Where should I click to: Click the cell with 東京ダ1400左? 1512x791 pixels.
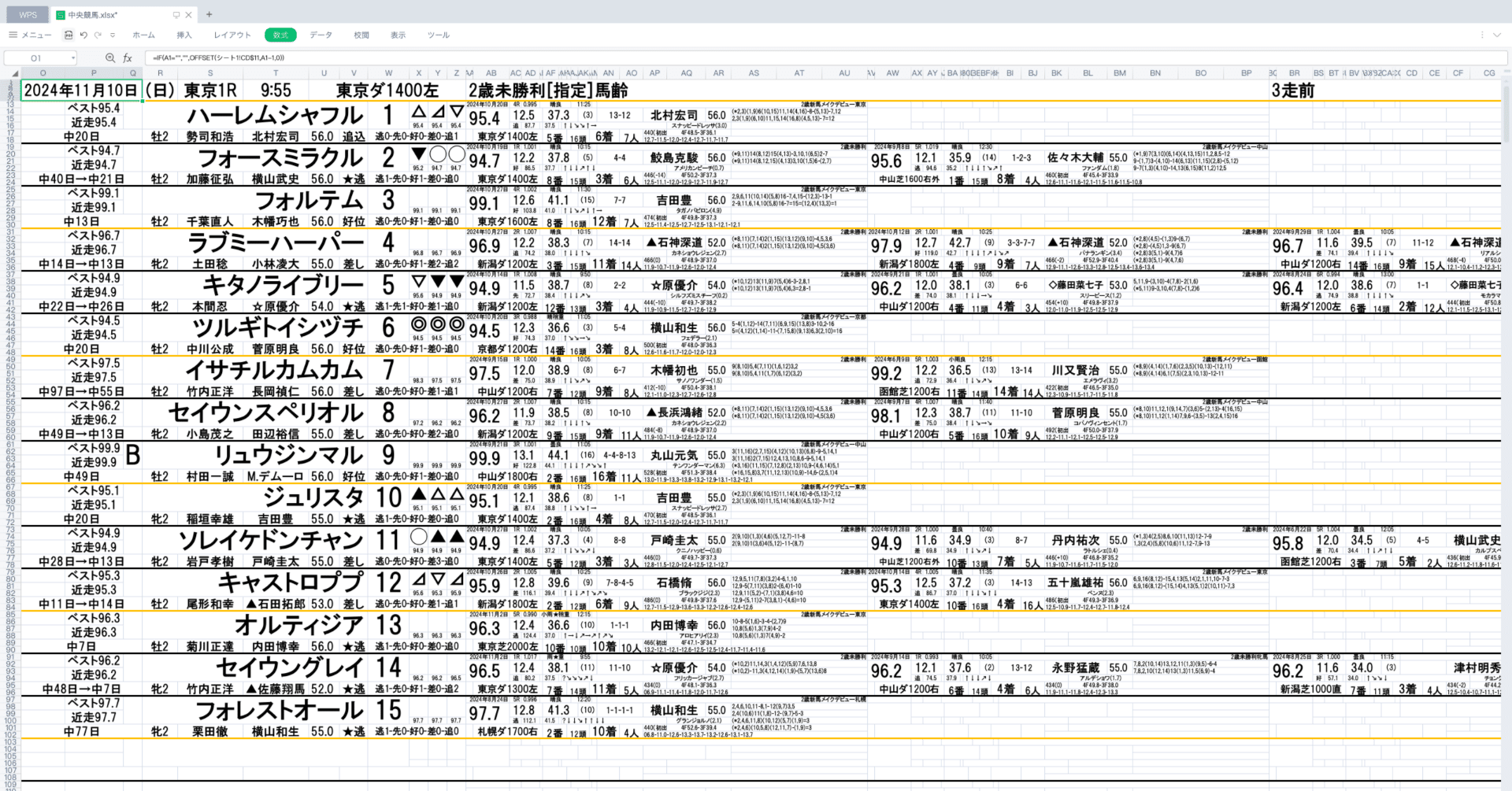pyautogui.click(x=387, y=90)
